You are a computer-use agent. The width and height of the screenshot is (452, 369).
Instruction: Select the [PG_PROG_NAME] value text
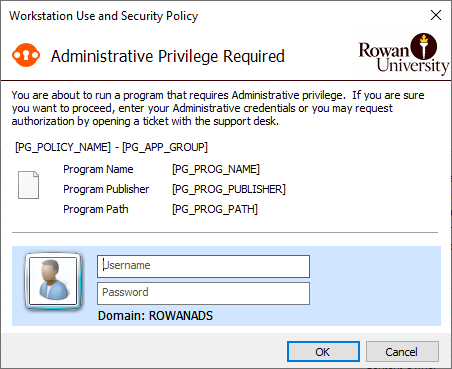coord(216,169)
